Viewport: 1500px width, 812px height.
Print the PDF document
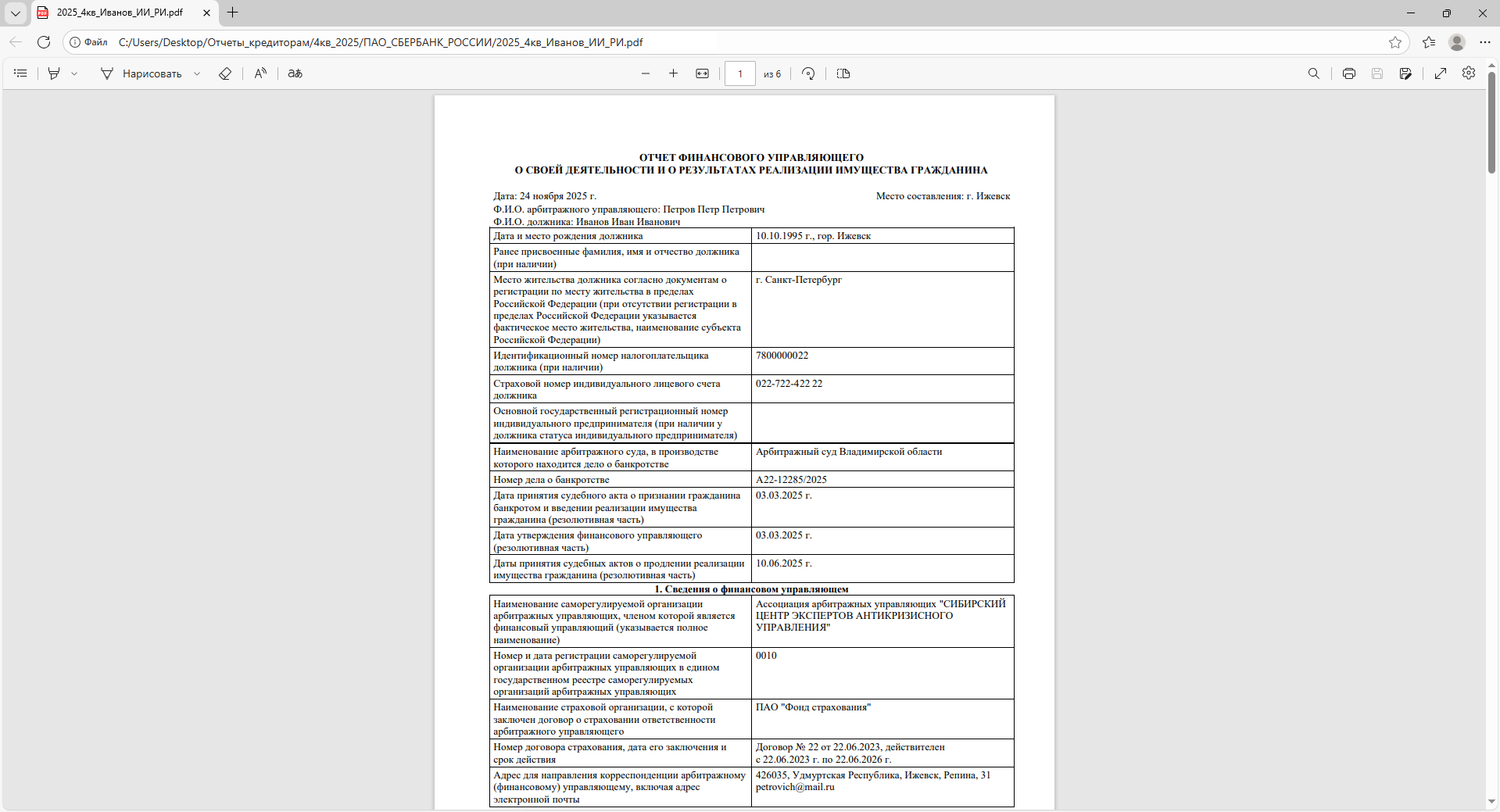[1348, 73]
